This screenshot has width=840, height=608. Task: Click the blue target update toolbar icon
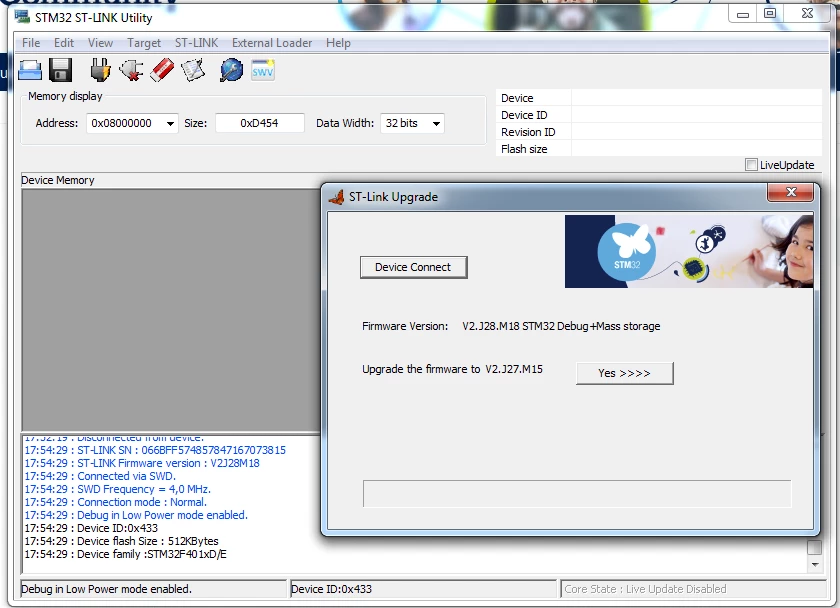click(231, 70)
